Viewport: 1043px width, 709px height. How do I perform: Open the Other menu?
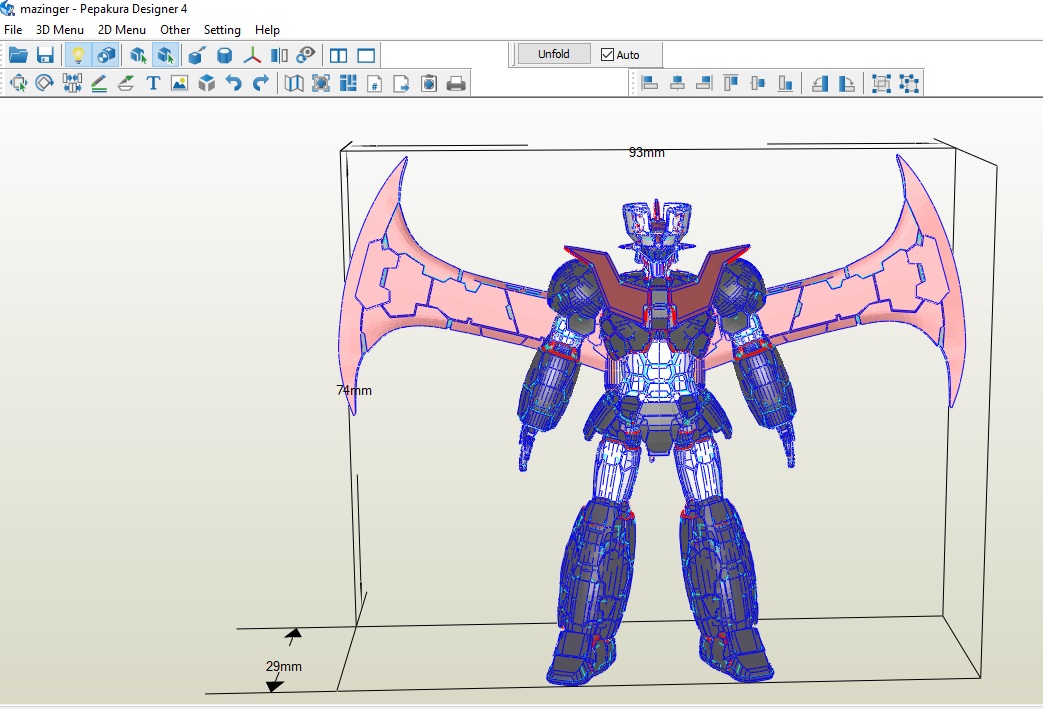175,30
